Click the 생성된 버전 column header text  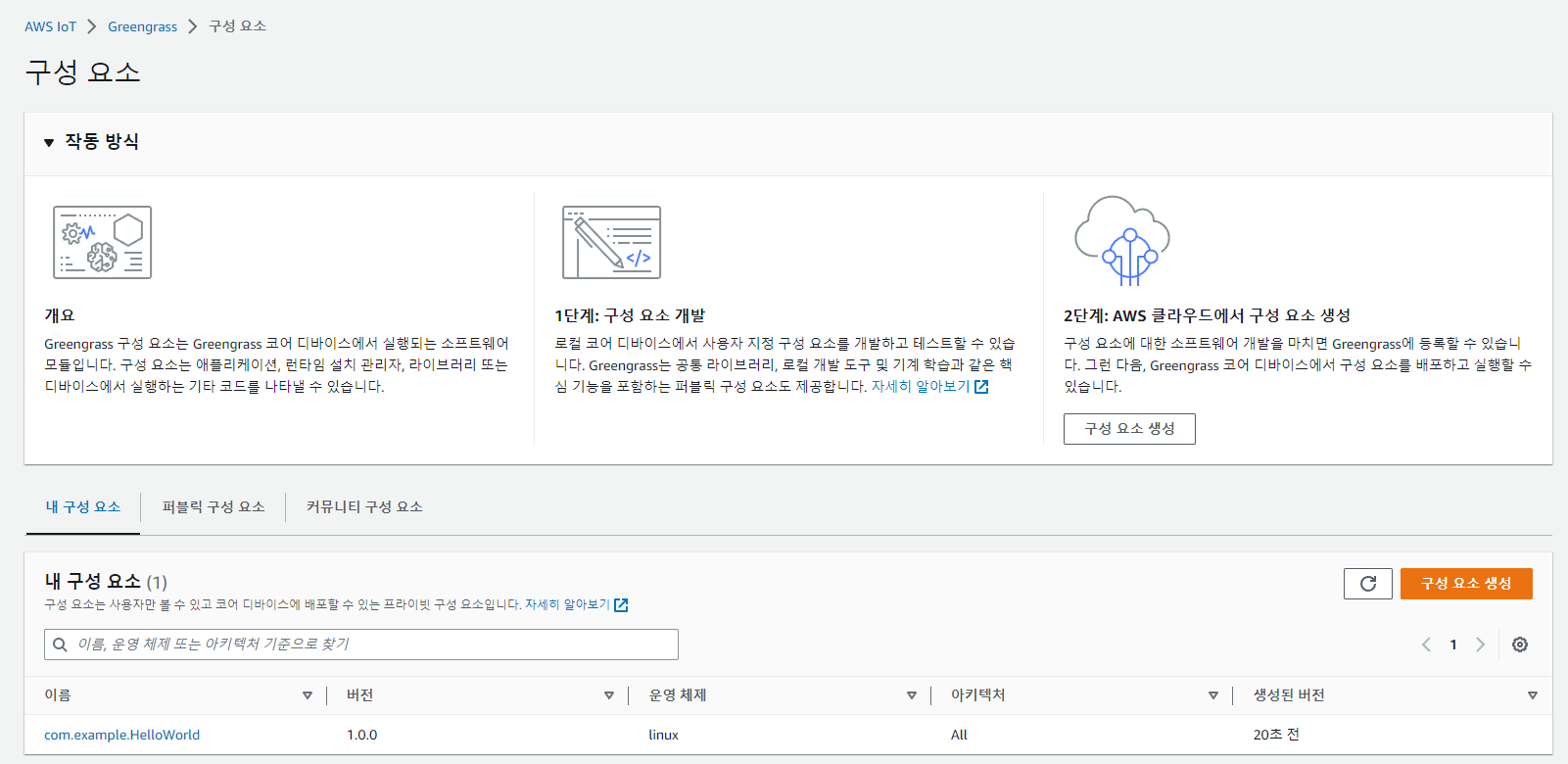(1289, 695)
